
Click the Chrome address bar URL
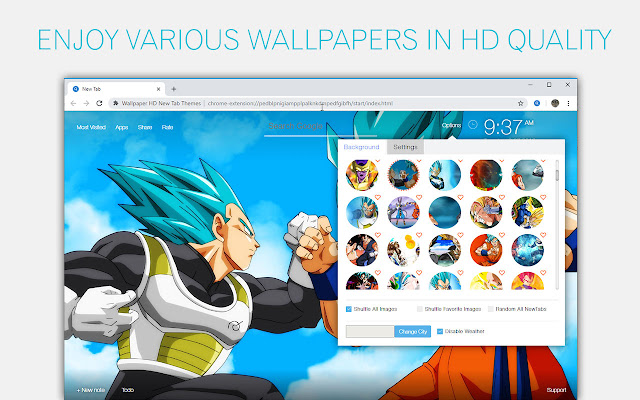(300, 103)
